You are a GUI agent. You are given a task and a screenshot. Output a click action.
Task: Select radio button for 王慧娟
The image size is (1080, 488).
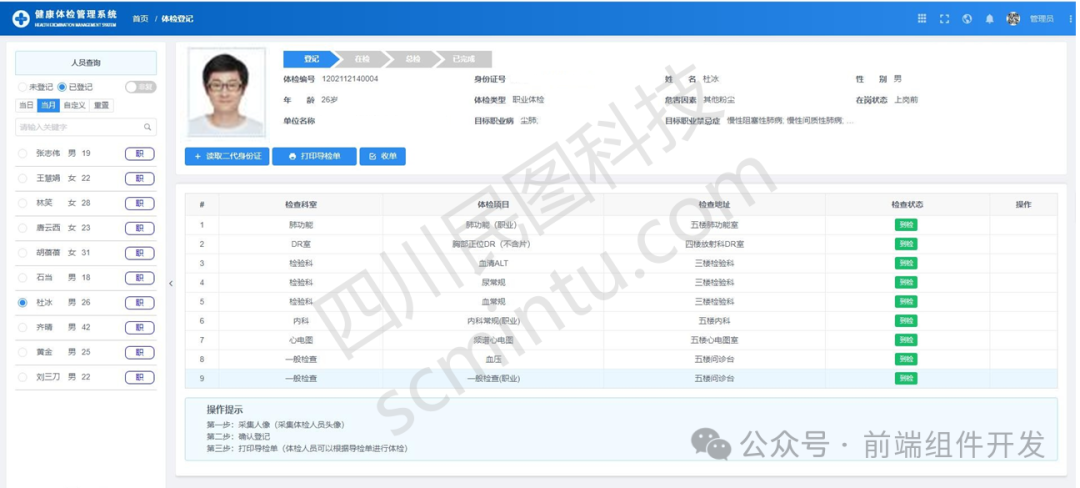click(x=23, y=178)
